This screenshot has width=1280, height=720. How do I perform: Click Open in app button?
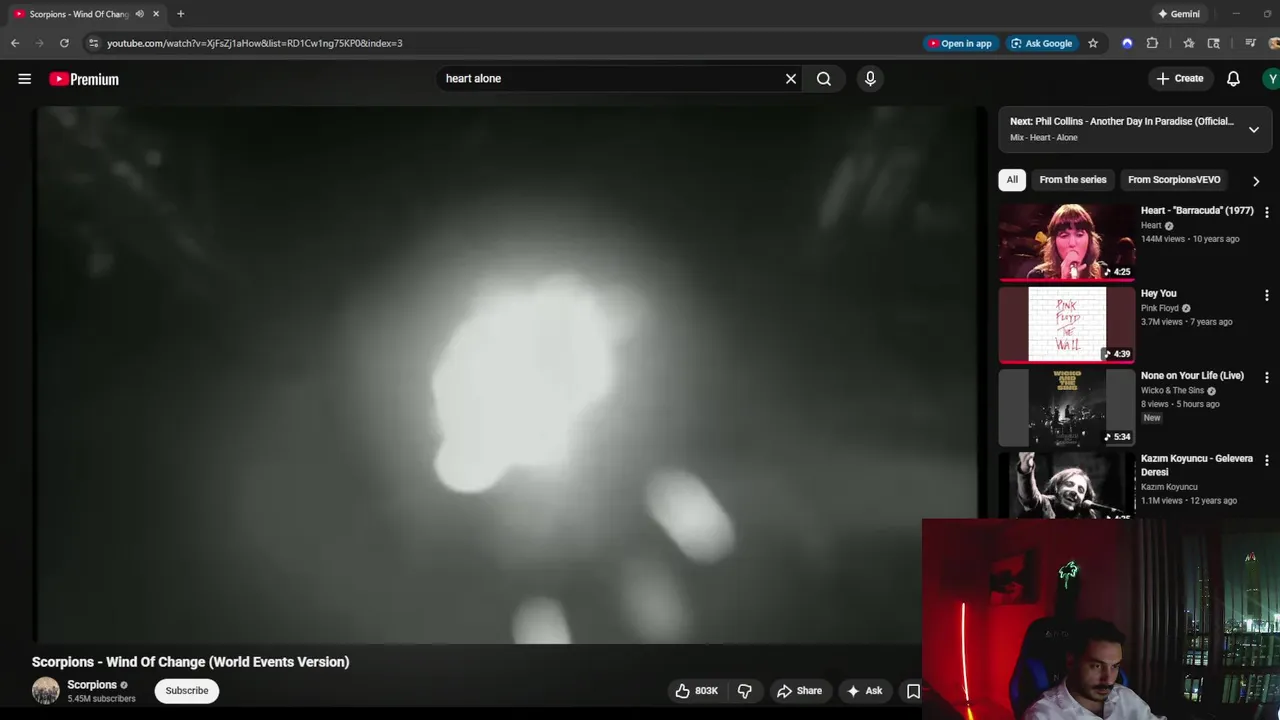tap(960, 43)
